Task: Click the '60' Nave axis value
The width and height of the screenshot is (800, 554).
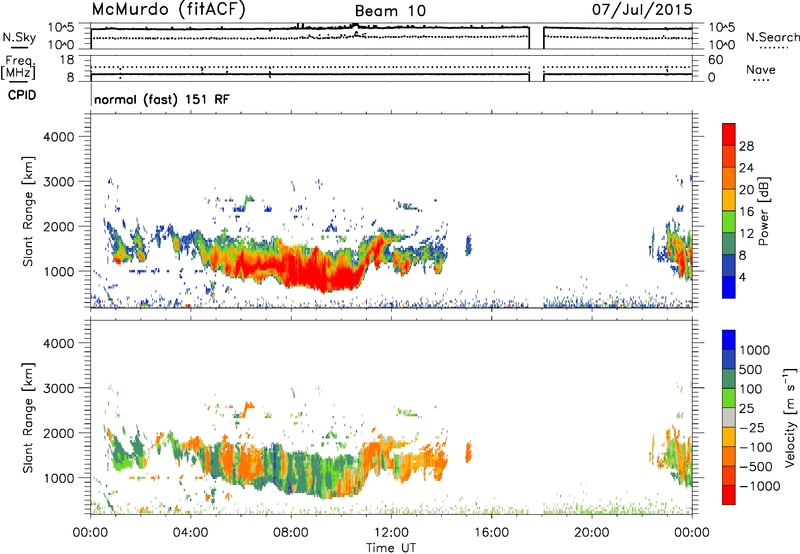Action: (x=715, y=60)
